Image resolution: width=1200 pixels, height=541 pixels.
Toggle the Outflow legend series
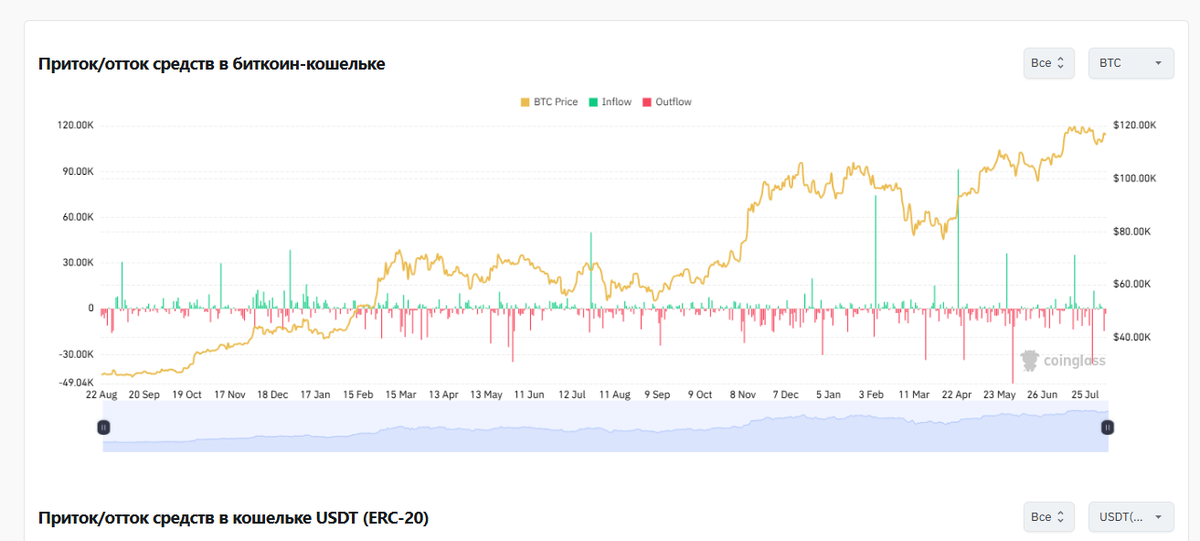[667, 102]
